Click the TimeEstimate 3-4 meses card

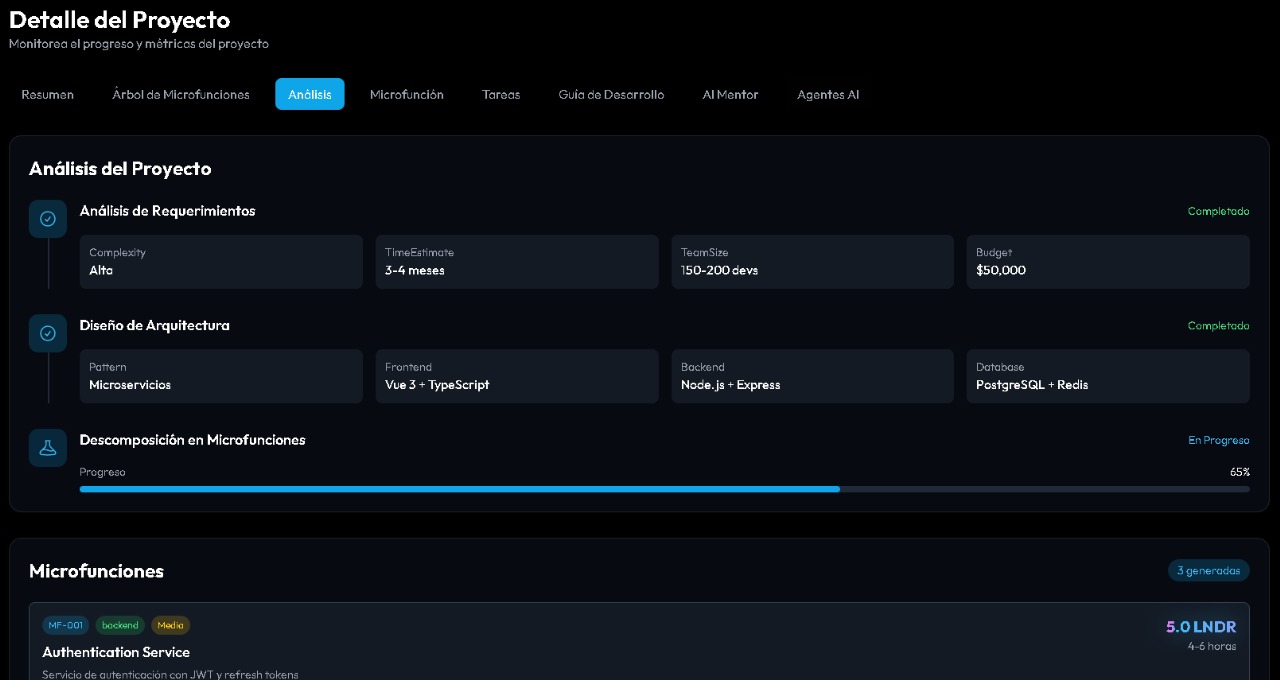click(x=517, y=262)
